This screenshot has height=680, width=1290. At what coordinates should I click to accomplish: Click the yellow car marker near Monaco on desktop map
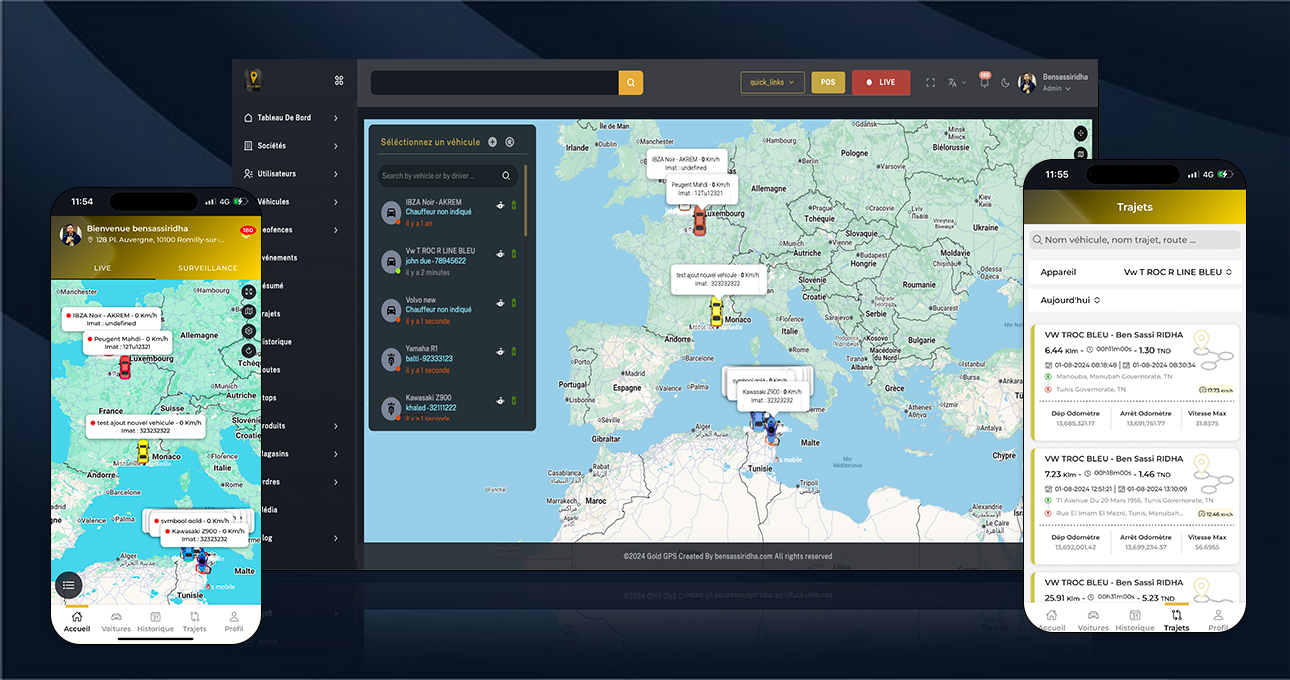point(715,311)
